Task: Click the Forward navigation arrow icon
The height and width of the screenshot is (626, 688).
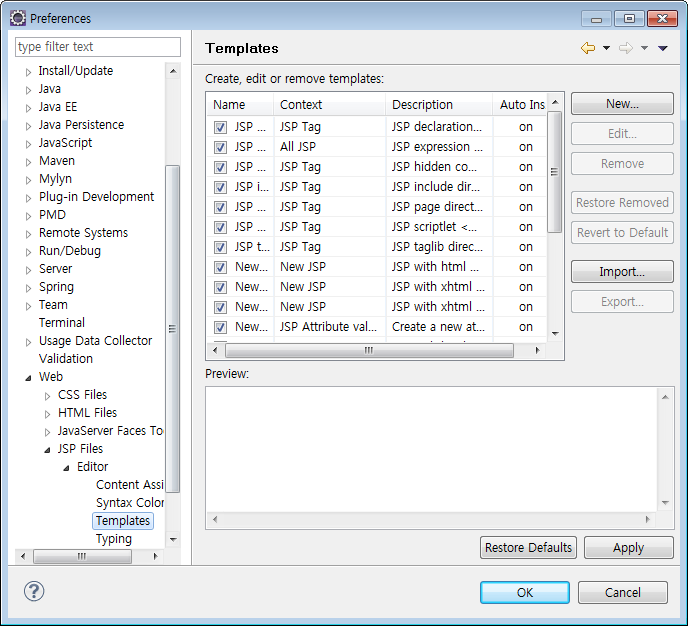Action: pos(626,48)
